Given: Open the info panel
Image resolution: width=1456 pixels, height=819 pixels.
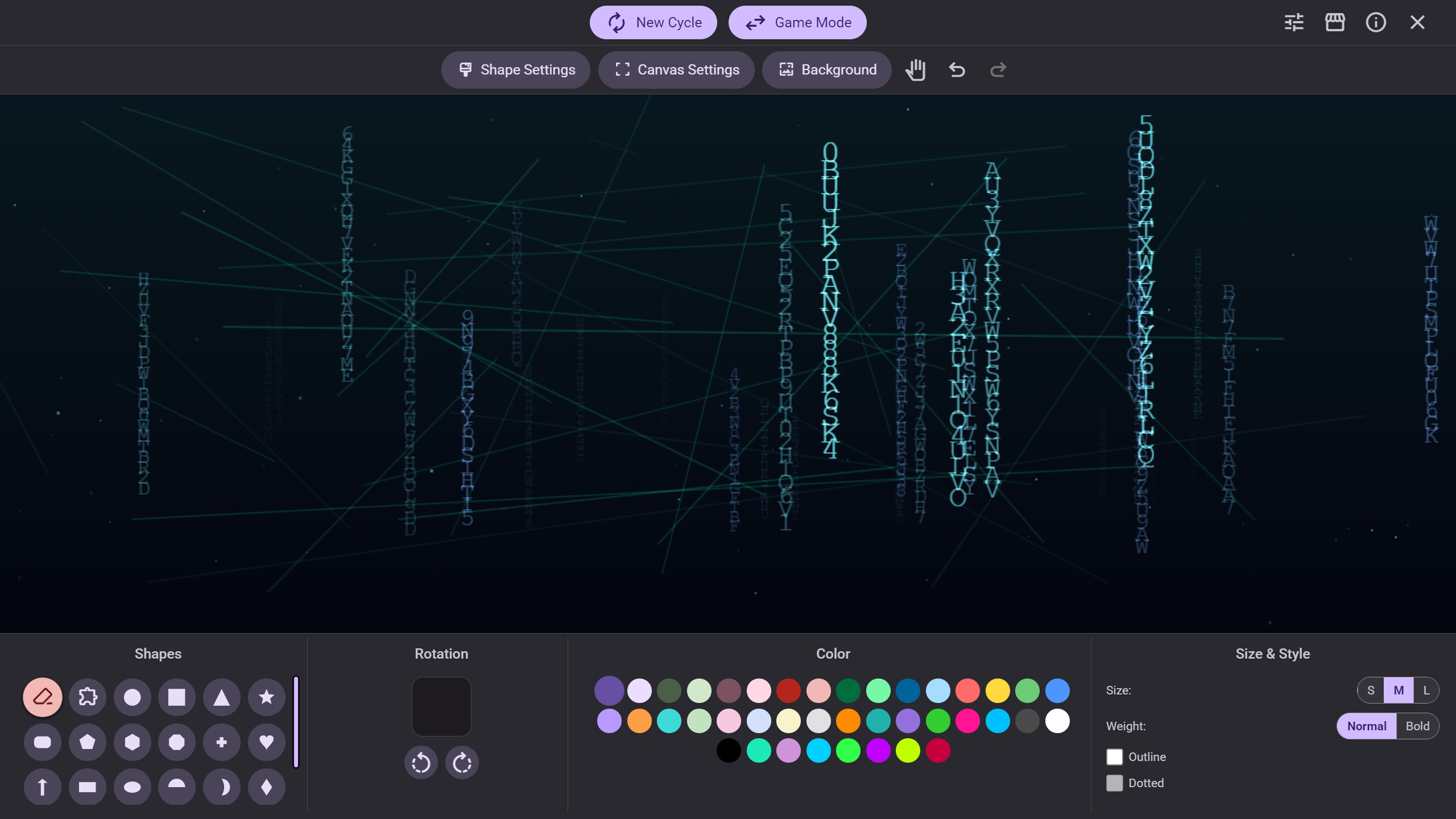Looking at the screenshot, I should (1376, 22).
